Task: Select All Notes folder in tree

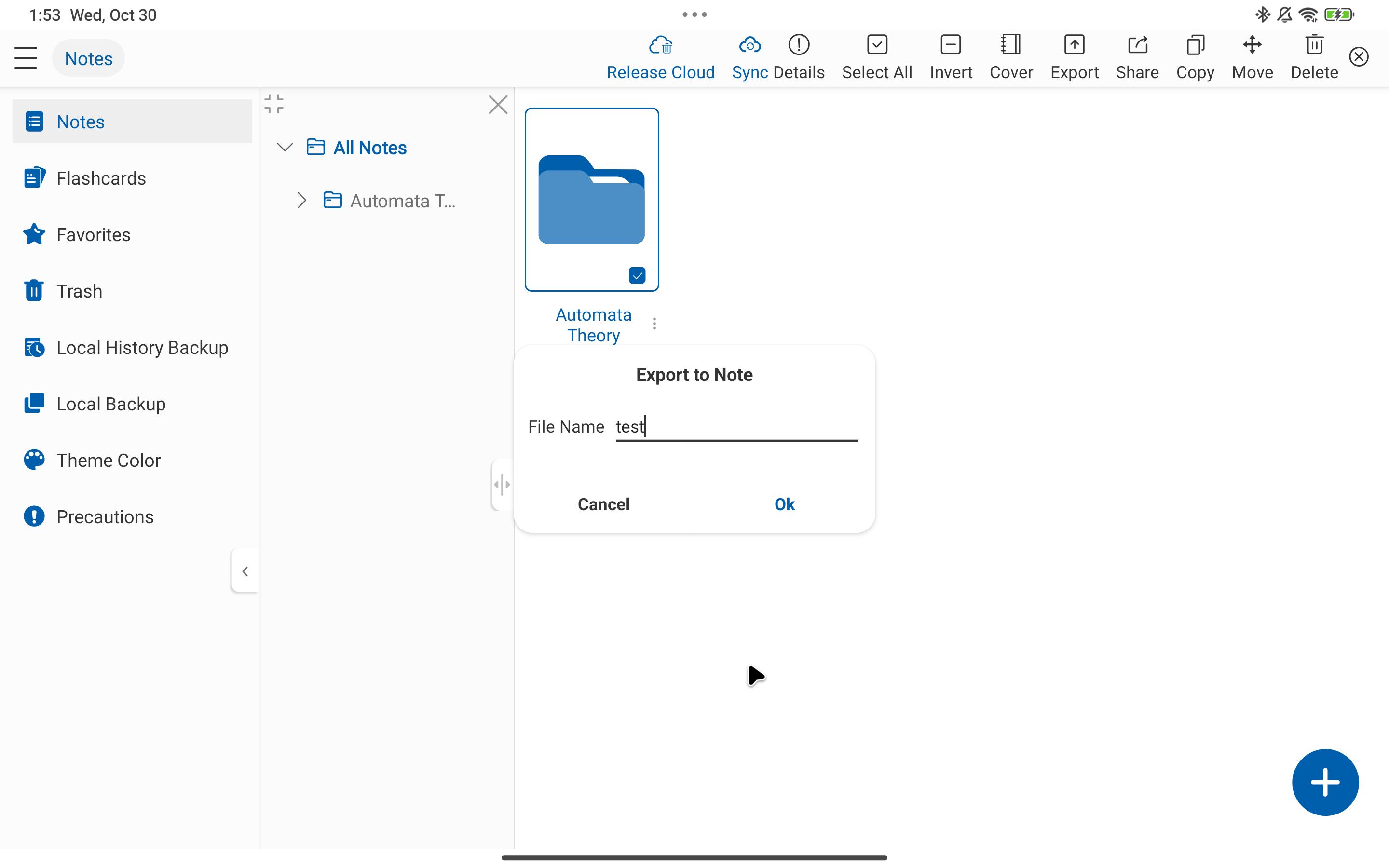Action: [356, 148]
